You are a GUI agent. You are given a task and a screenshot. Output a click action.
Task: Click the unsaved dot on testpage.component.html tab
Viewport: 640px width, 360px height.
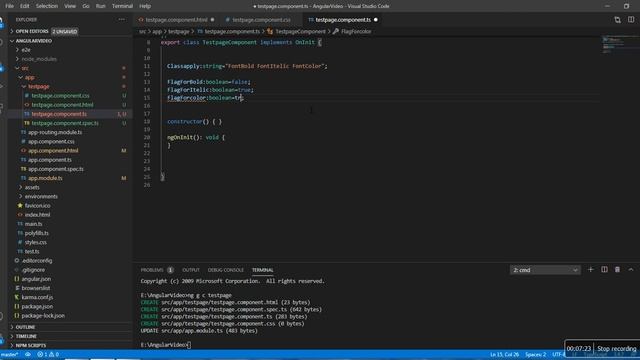pos(212,20)
